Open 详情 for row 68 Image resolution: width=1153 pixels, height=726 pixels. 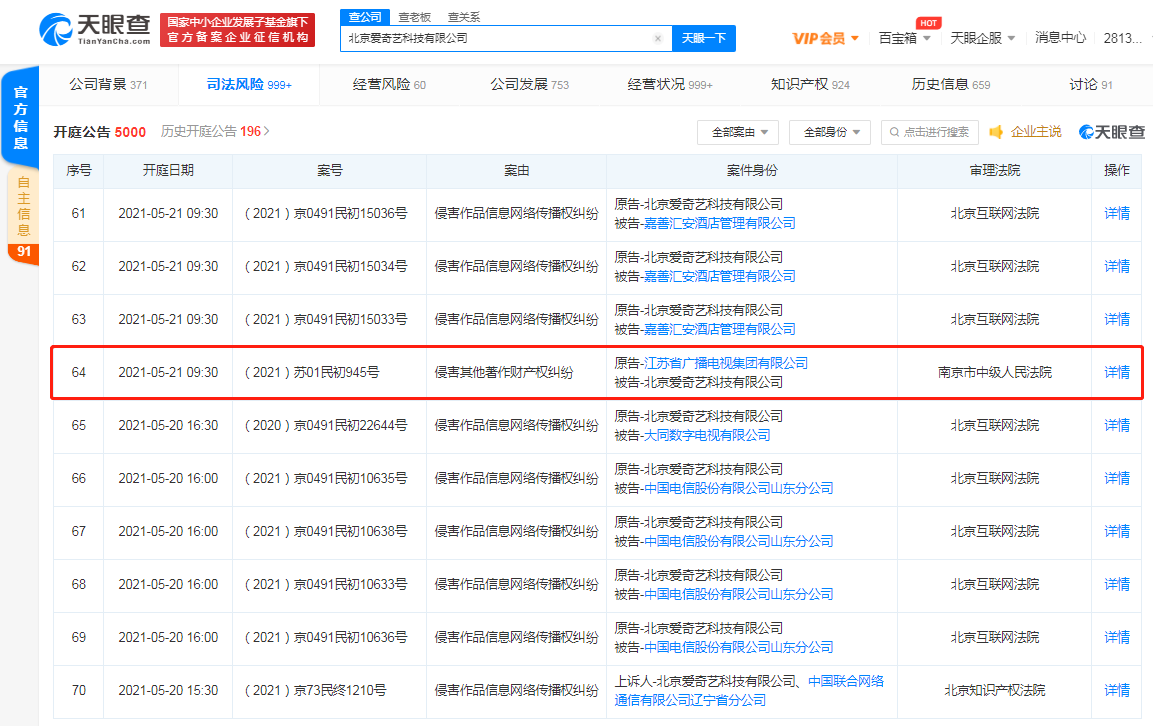[x=1117, y=584]
